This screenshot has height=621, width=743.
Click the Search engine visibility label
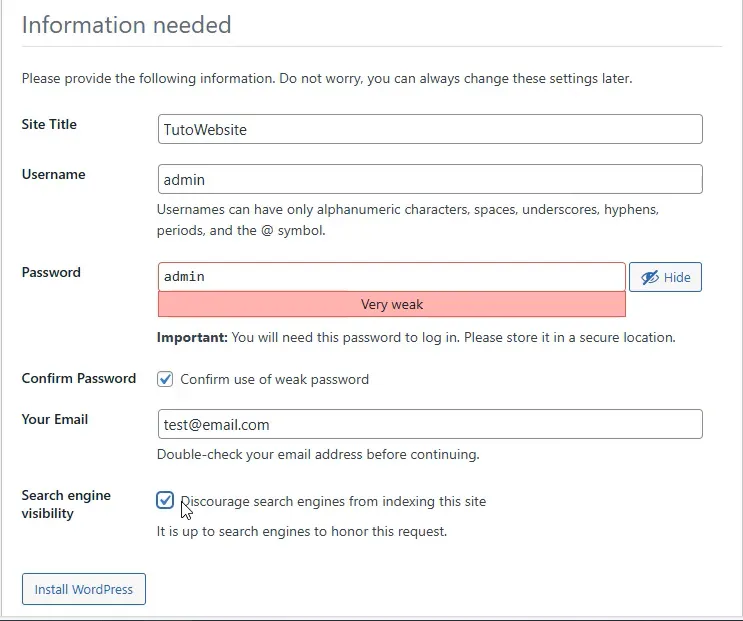click(66, 504)
